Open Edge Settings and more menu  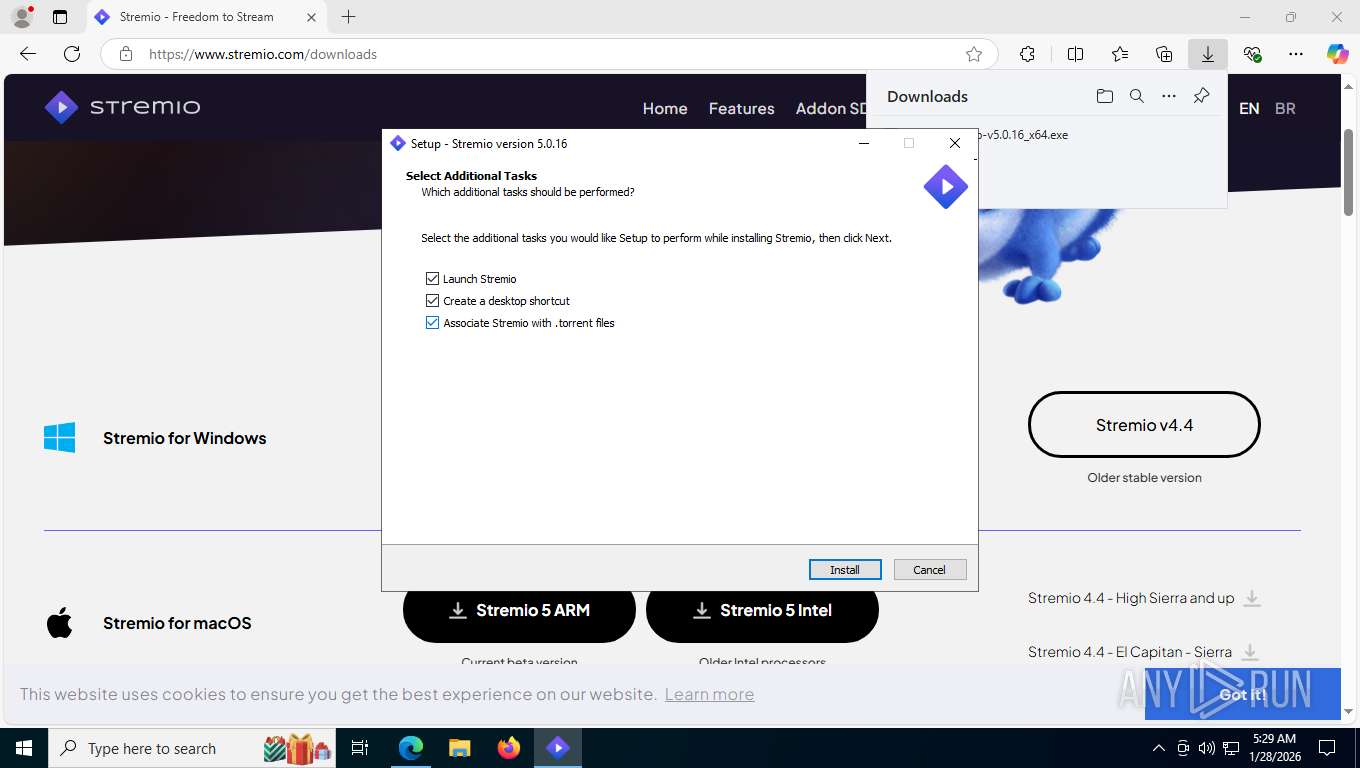tap(1296, 54)
